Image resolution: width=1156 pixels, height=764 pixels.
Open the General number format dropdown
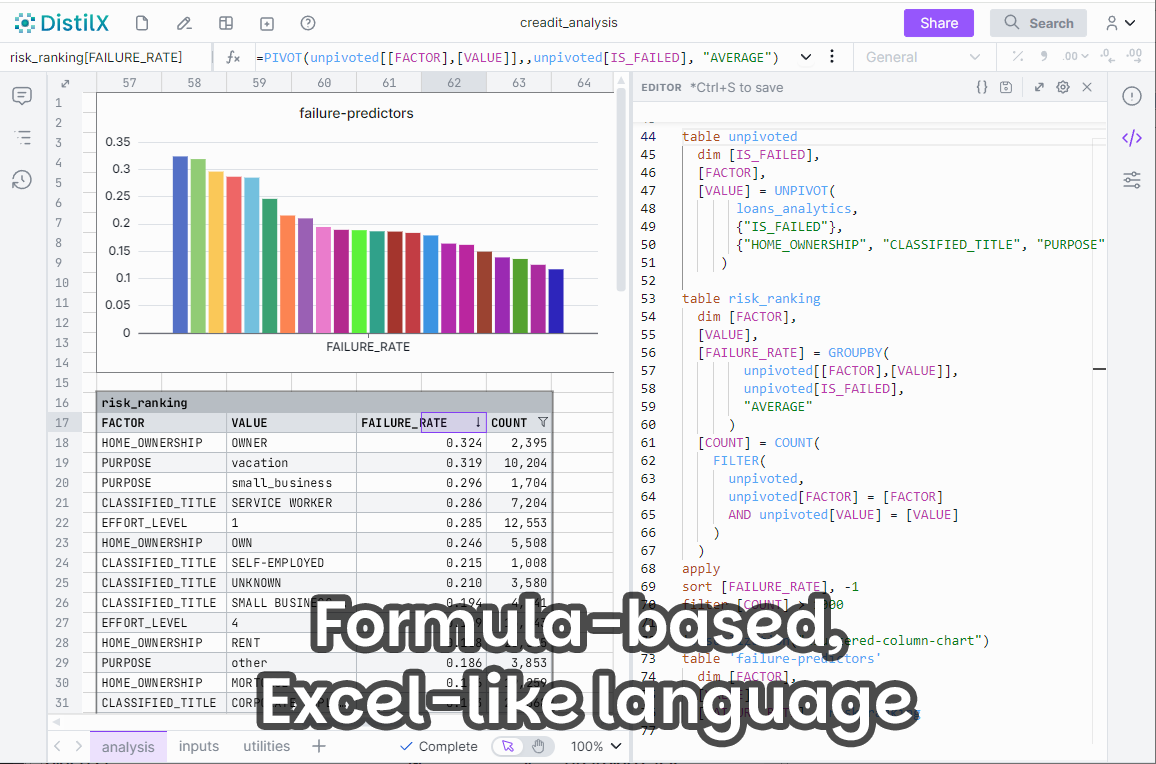tap(923, 57)
